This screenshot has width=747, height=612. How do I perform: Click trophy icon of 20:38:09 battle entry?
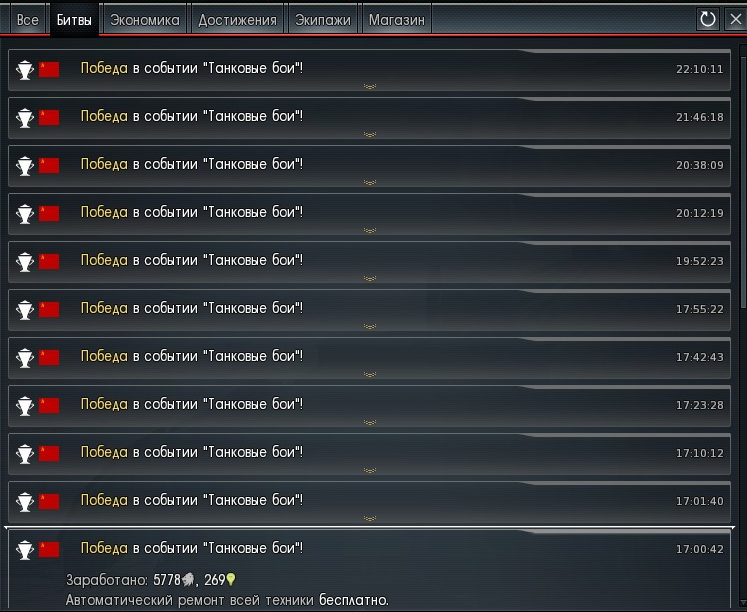(x=25, y=166)
